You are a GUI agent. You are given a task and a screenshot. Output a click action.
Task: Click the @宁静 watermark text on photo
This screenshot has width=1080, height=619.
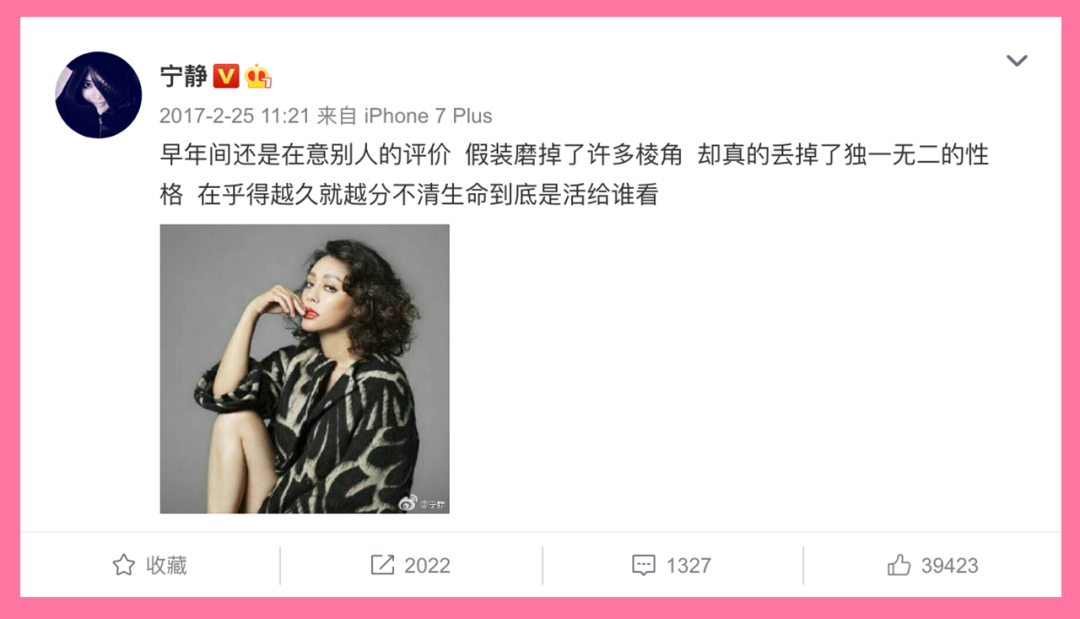[433, 505]
